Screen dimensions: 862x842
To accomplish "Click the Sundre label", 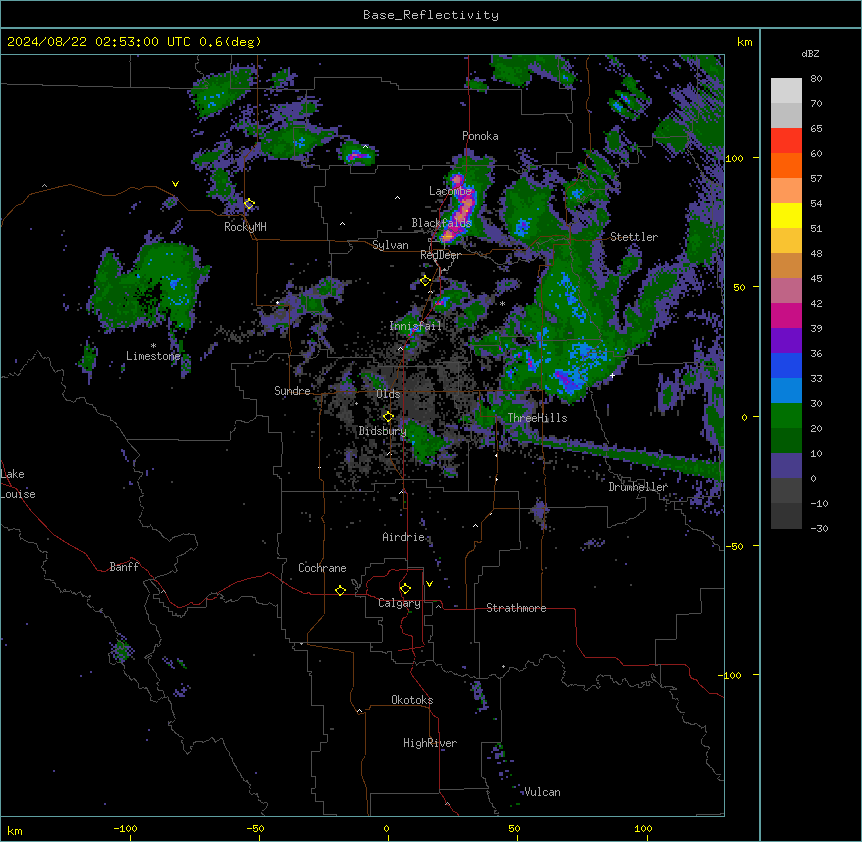I will pyautogui.click(x=292, y=391).
